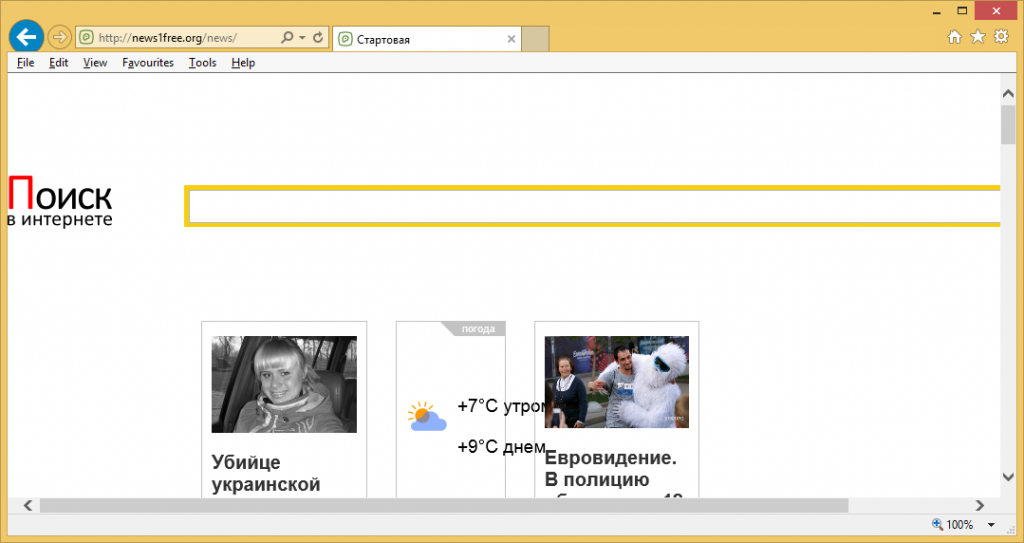
Task: Close the Стартовая tab
Action: click(511, 39)
